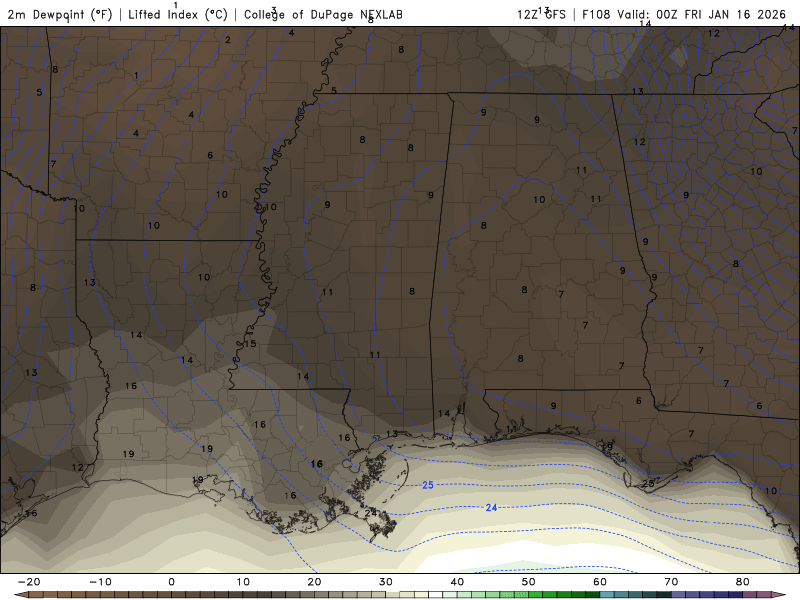Click the "15" value by the Mississippi River
Viewport: 800px width, 600px height.
(x=250, y=343)
